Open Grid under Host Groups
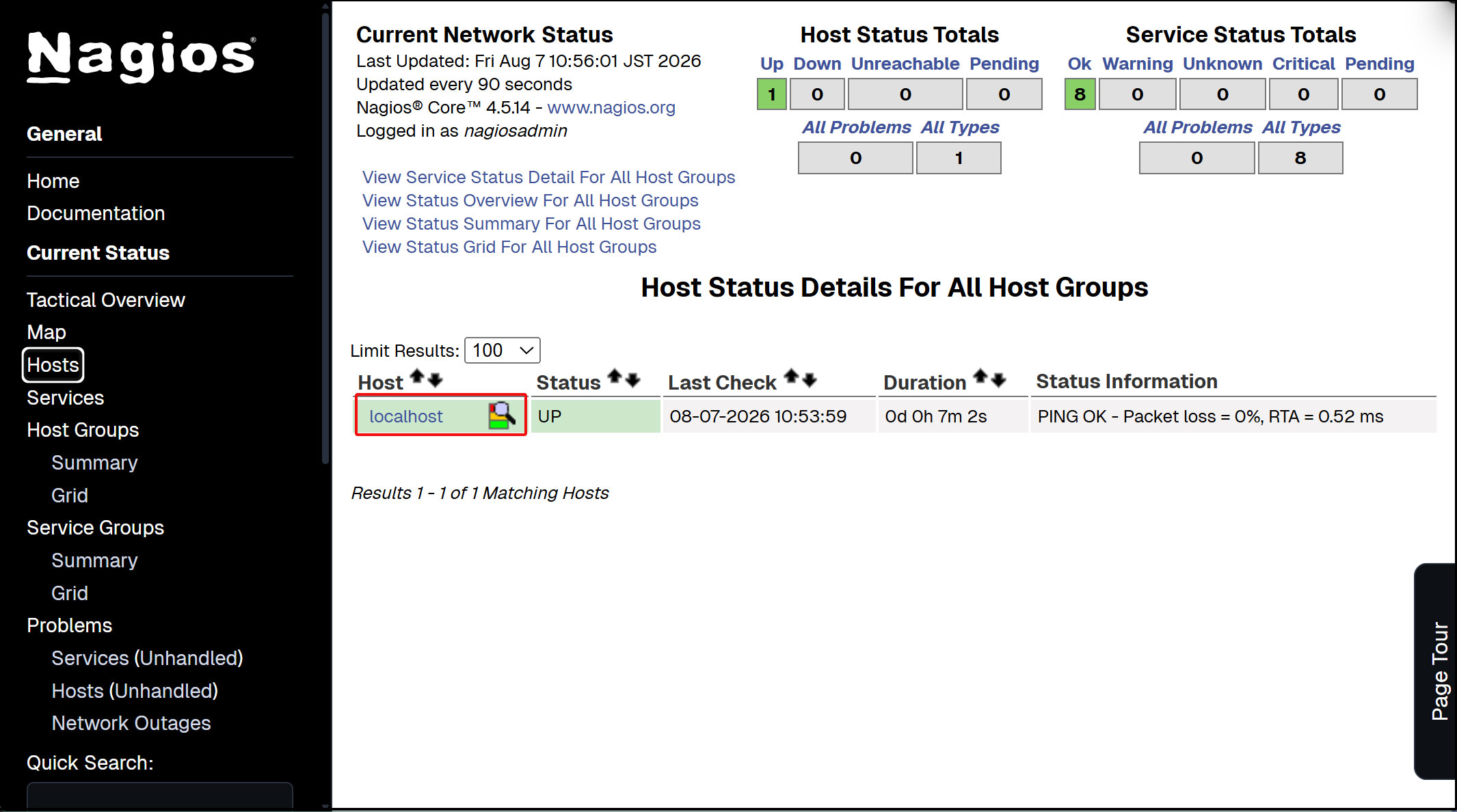 (70, 496)
